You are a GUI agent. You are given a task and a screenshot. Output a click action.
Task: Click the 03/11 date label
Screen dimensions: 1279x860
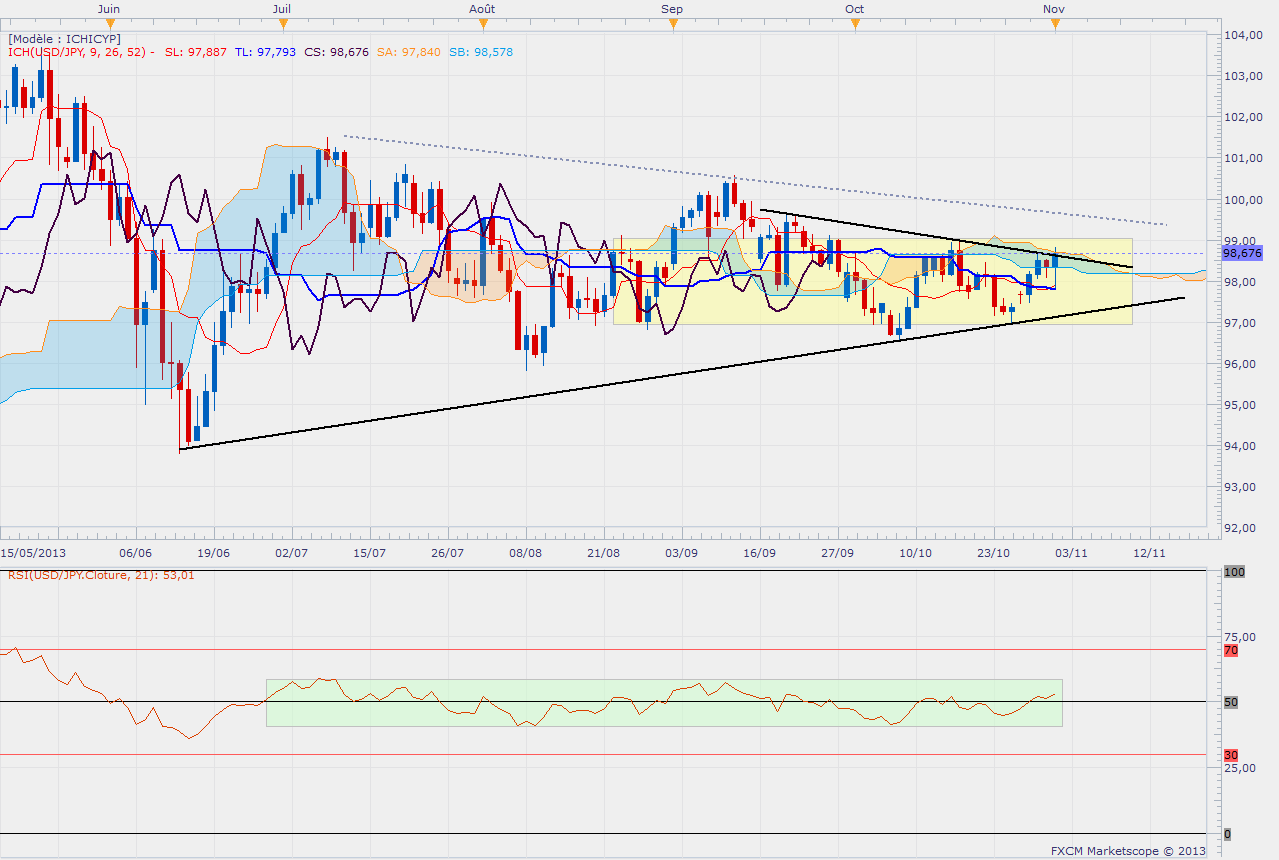click(x=1071, y=551)
